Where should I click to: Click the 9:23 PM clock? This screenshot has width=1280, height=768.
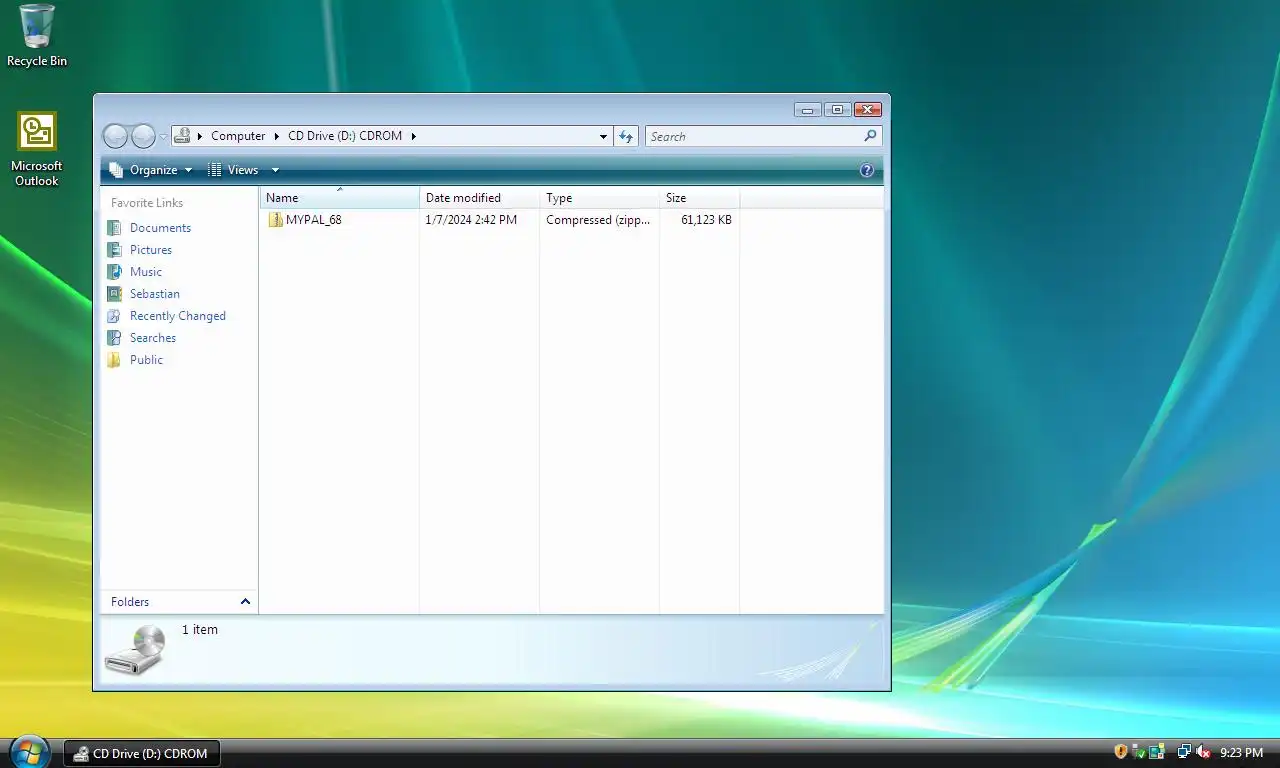[1241, 753]
